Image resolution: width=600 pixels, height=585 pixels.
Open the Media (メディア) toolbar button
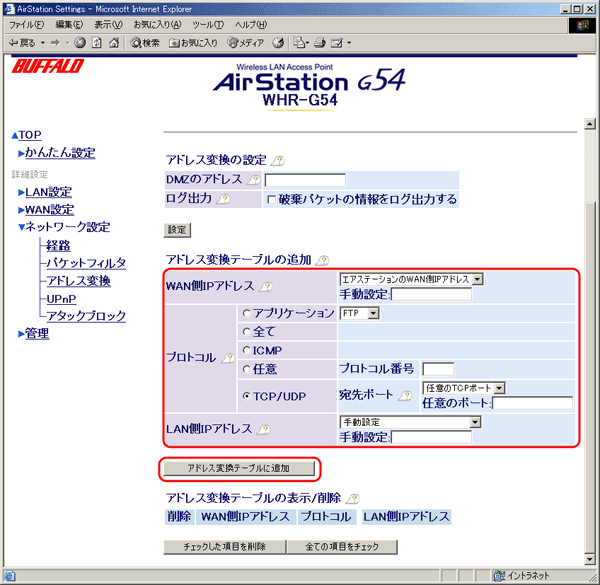point(246,43)
